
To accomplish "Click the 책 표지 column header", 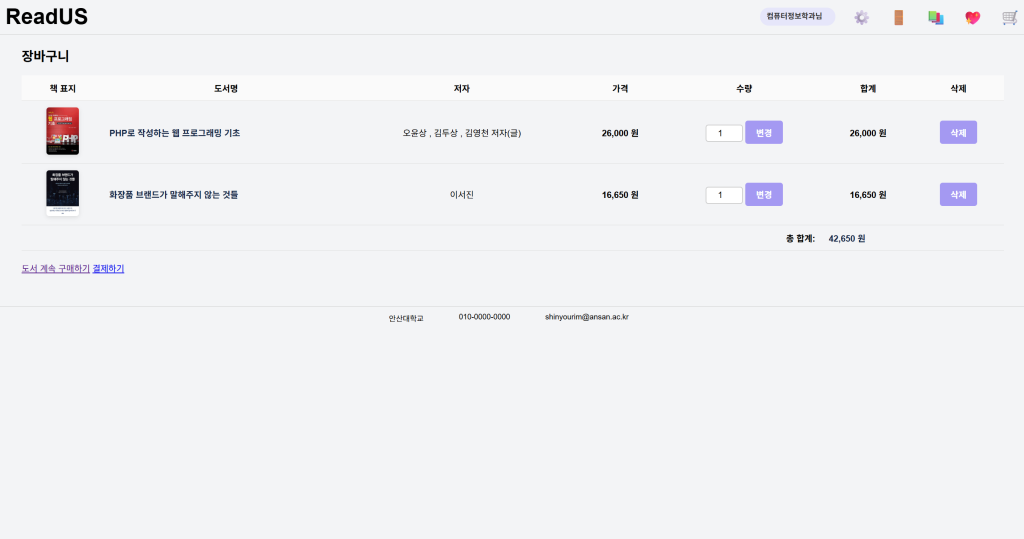I will pyautogui.click(x=63, y=88).
